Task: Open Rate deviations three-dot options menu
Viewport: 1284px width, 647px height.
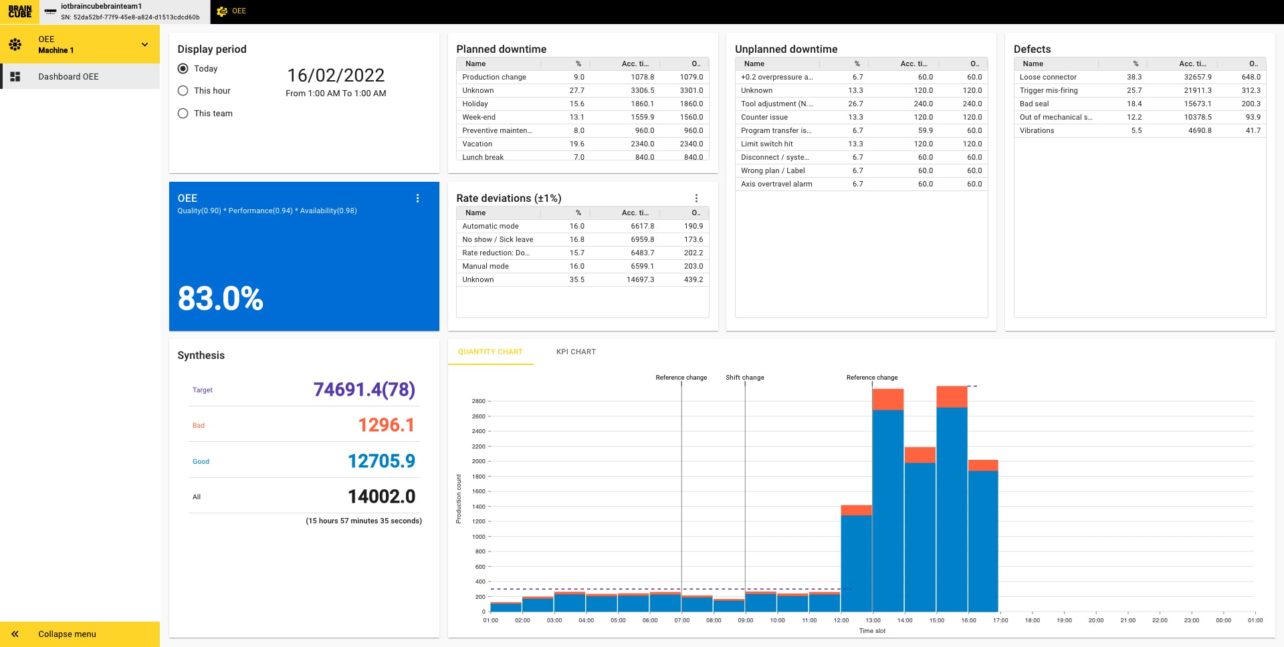Action: click(696, 199)
